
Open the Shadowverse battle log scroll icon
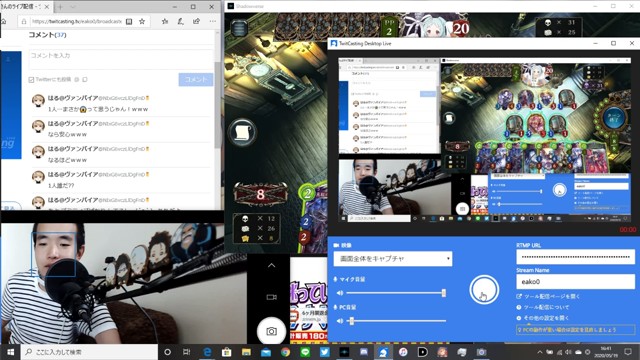(242, 132)
